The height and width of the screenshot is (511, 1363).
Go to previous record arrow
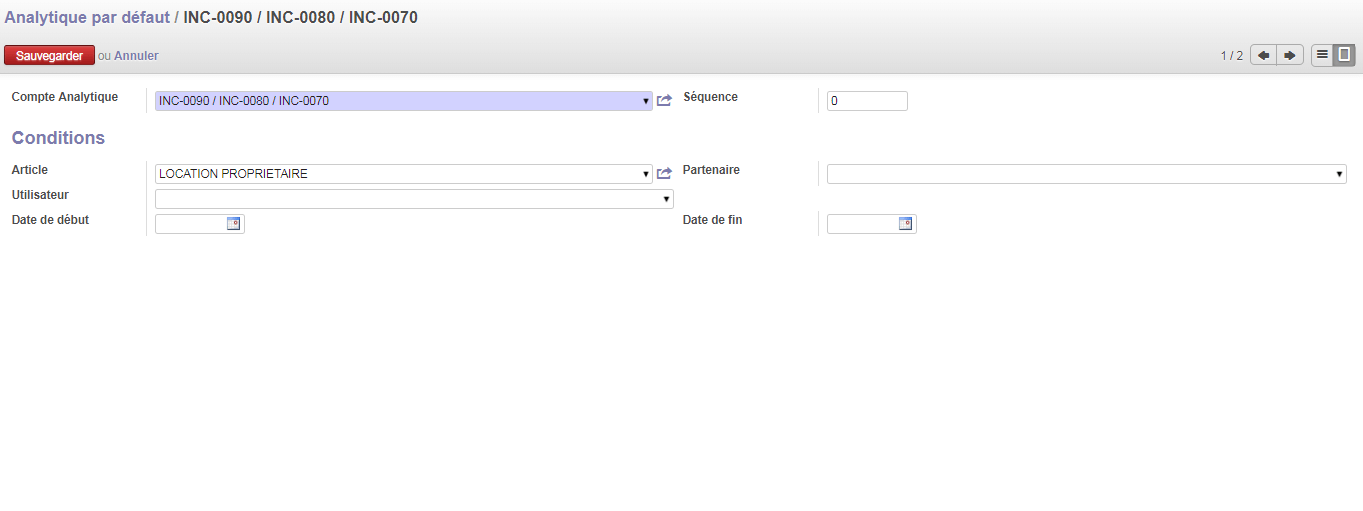click(1264, 55)
